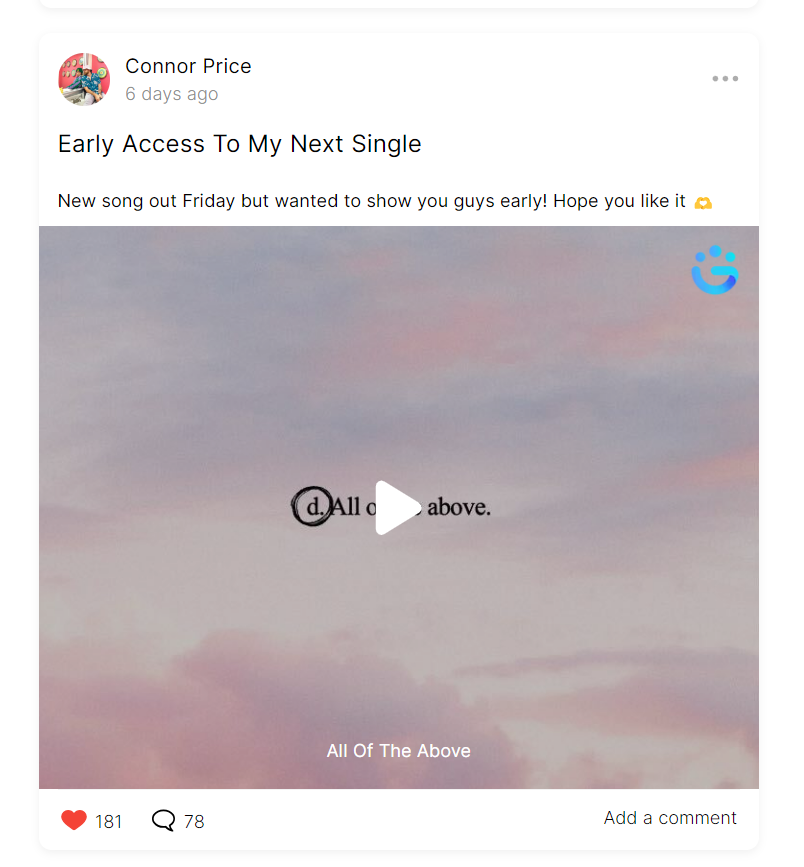Open the 'Early Access To My Next Single' title
Viewport: 804px width, 867px height.
coord(239,144)
